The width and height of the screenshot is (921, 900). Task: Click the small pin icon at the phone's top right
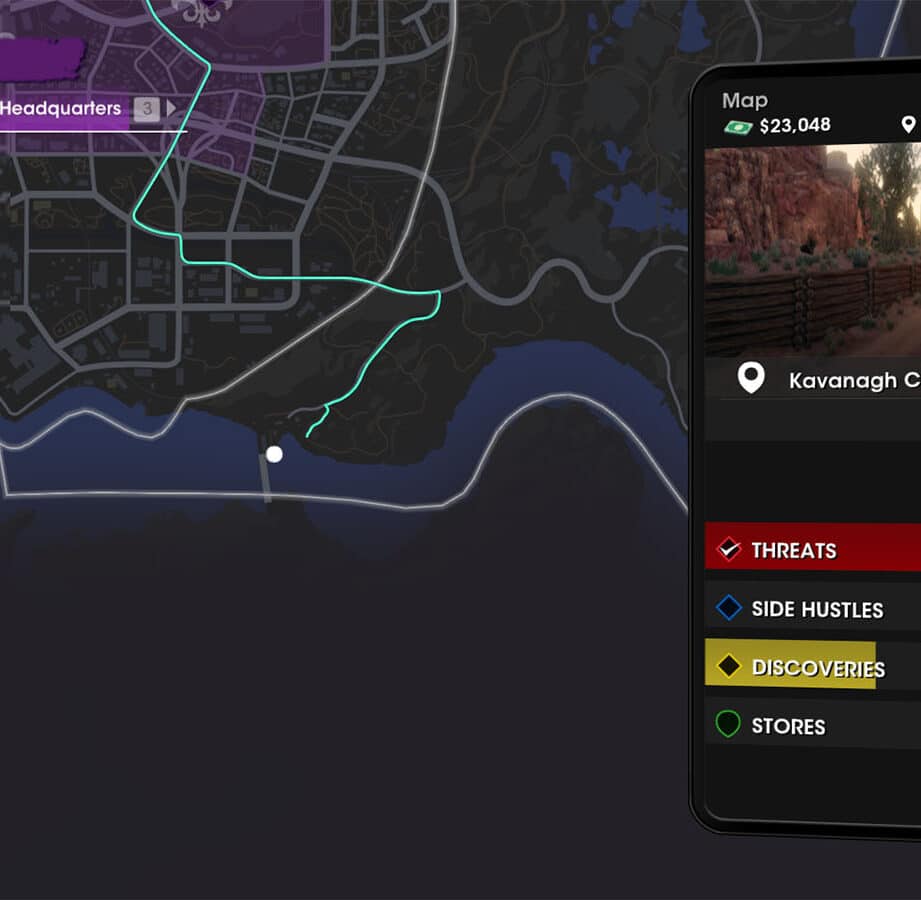[x=908, y=125]
